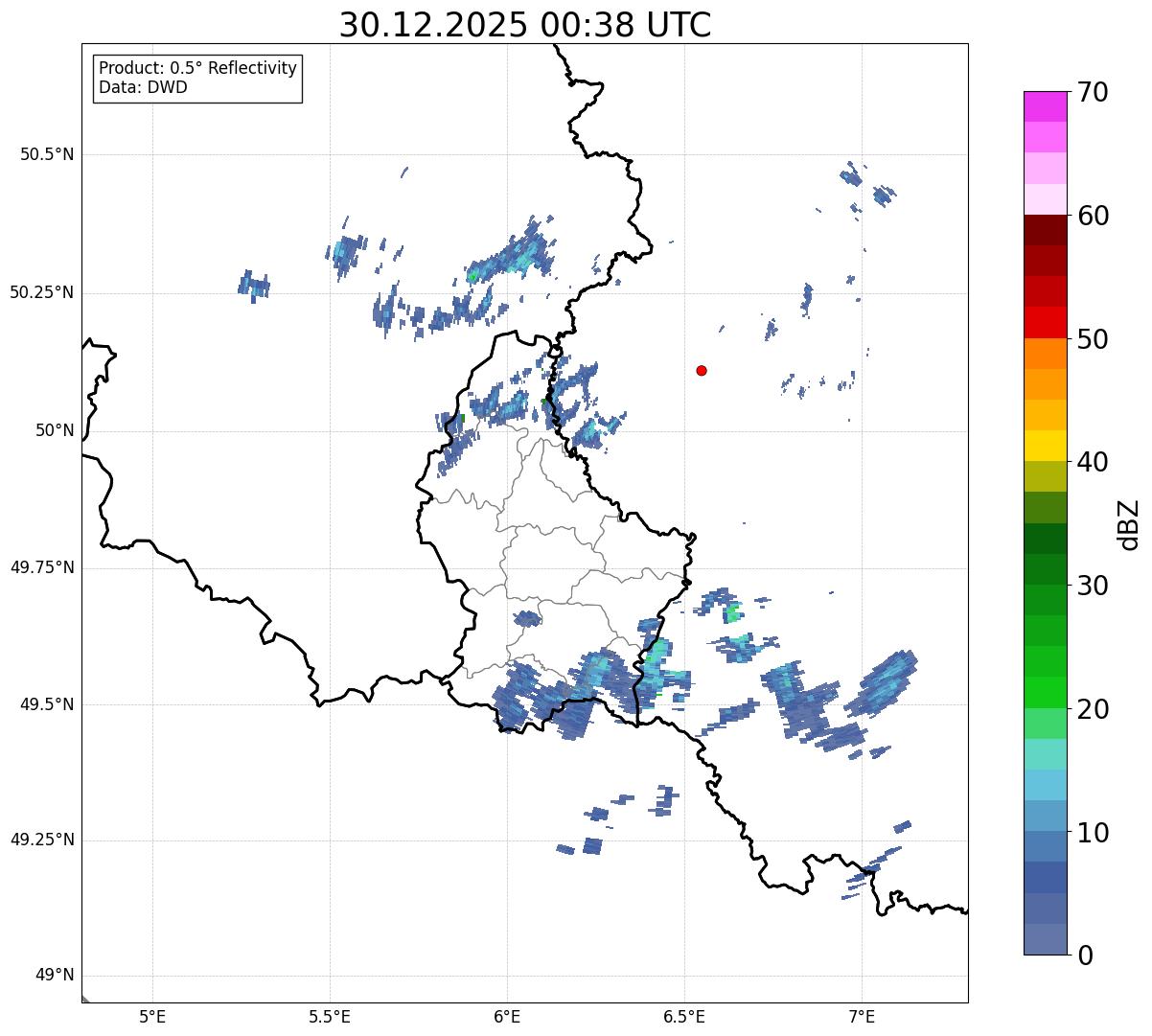The image size is (1152, 1036).
Task: Click the 50.25°N latitude label
Action: (42, 292)
